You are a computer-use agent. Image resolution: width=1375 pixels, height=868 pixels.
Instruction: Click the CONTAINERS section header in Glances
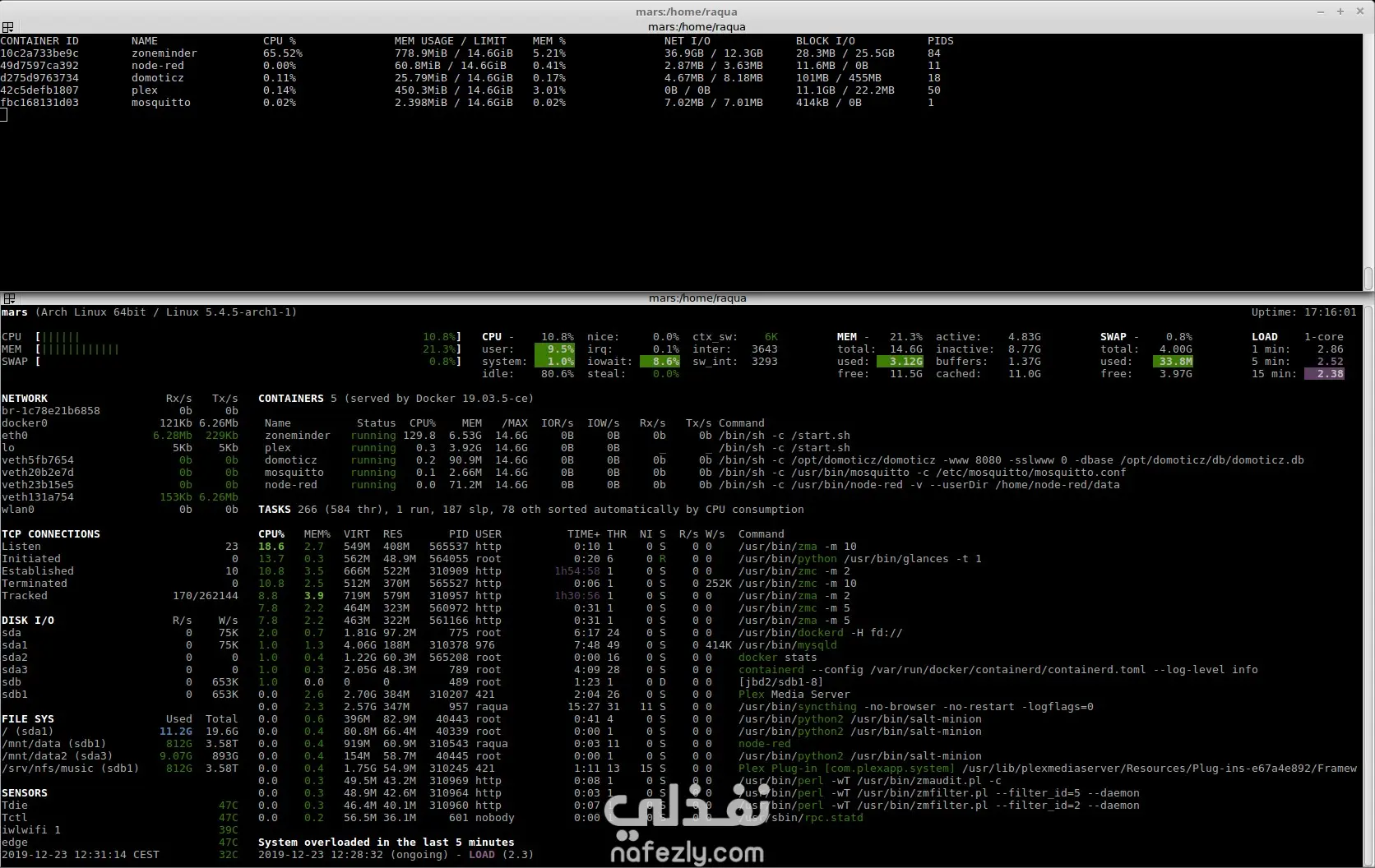coord(291,399)
